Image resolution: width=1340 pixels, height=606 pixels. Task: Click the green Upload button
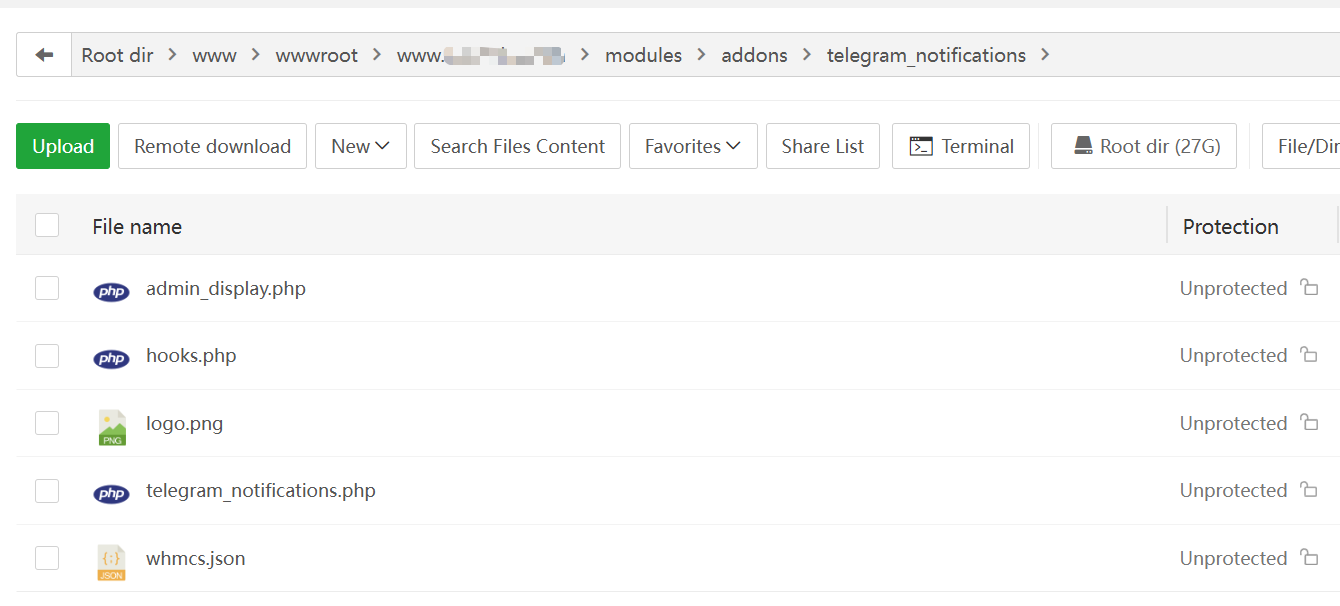tap(63, 146)
